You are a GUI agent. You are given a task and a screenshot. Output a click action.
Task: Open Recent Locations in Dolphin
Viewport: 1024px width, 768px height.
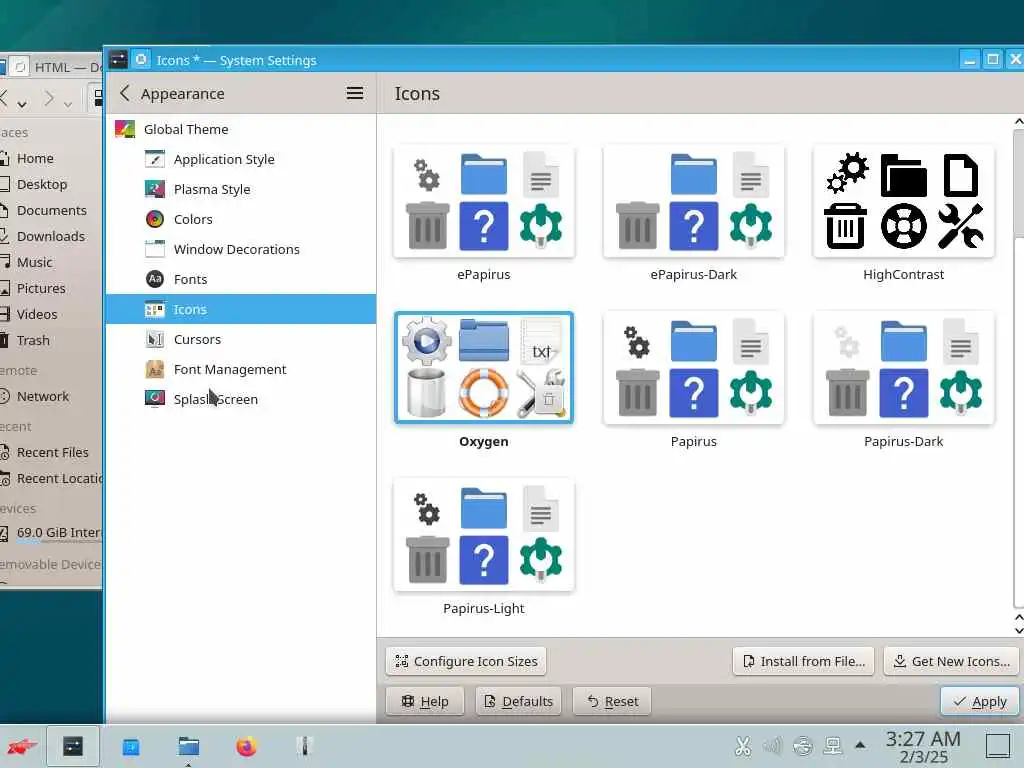tap(51, 479)
